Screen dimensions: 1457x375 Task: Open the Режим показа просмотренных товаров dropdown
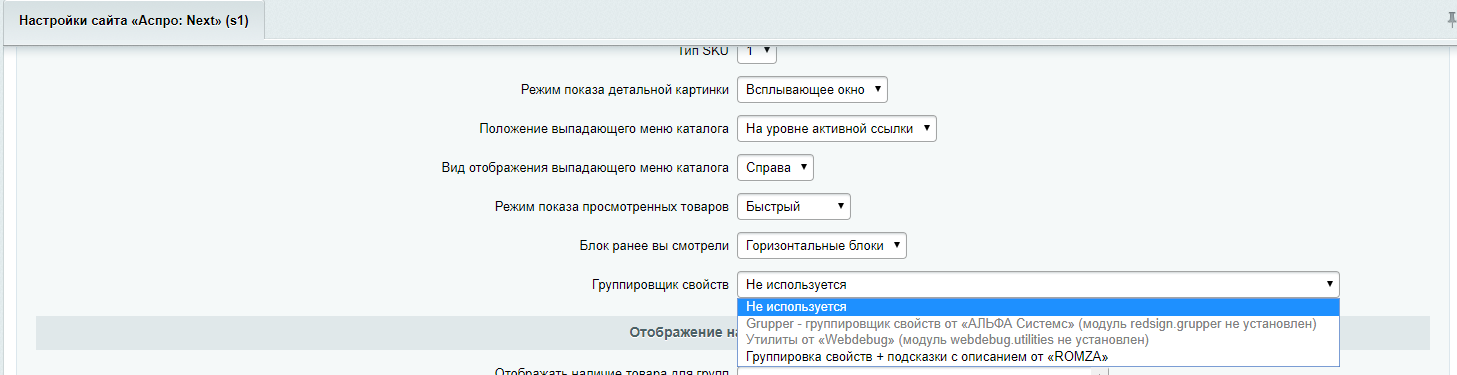coord(794,207)
